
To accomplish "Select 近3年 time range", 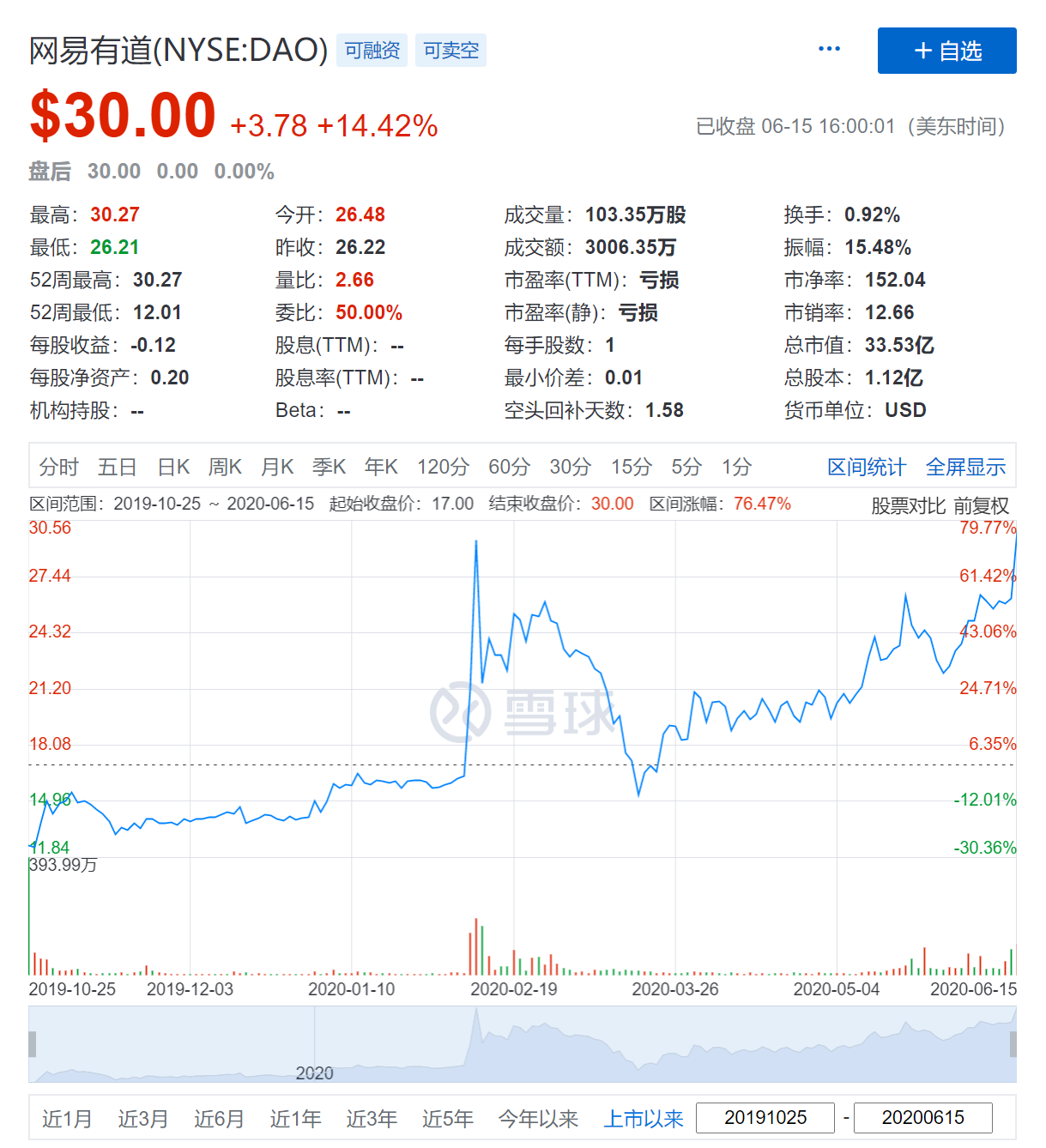I will 372,1119.
